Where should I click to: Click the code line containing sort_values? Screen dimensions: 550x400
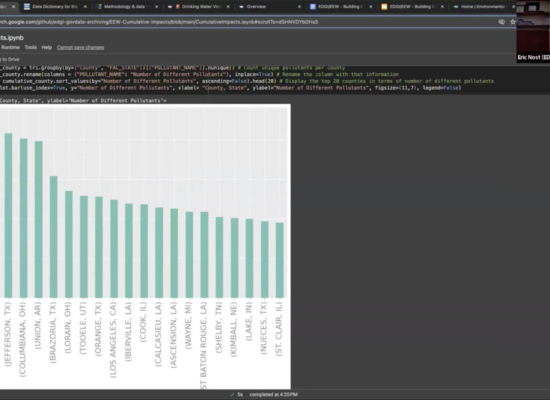tap(247, 81)
